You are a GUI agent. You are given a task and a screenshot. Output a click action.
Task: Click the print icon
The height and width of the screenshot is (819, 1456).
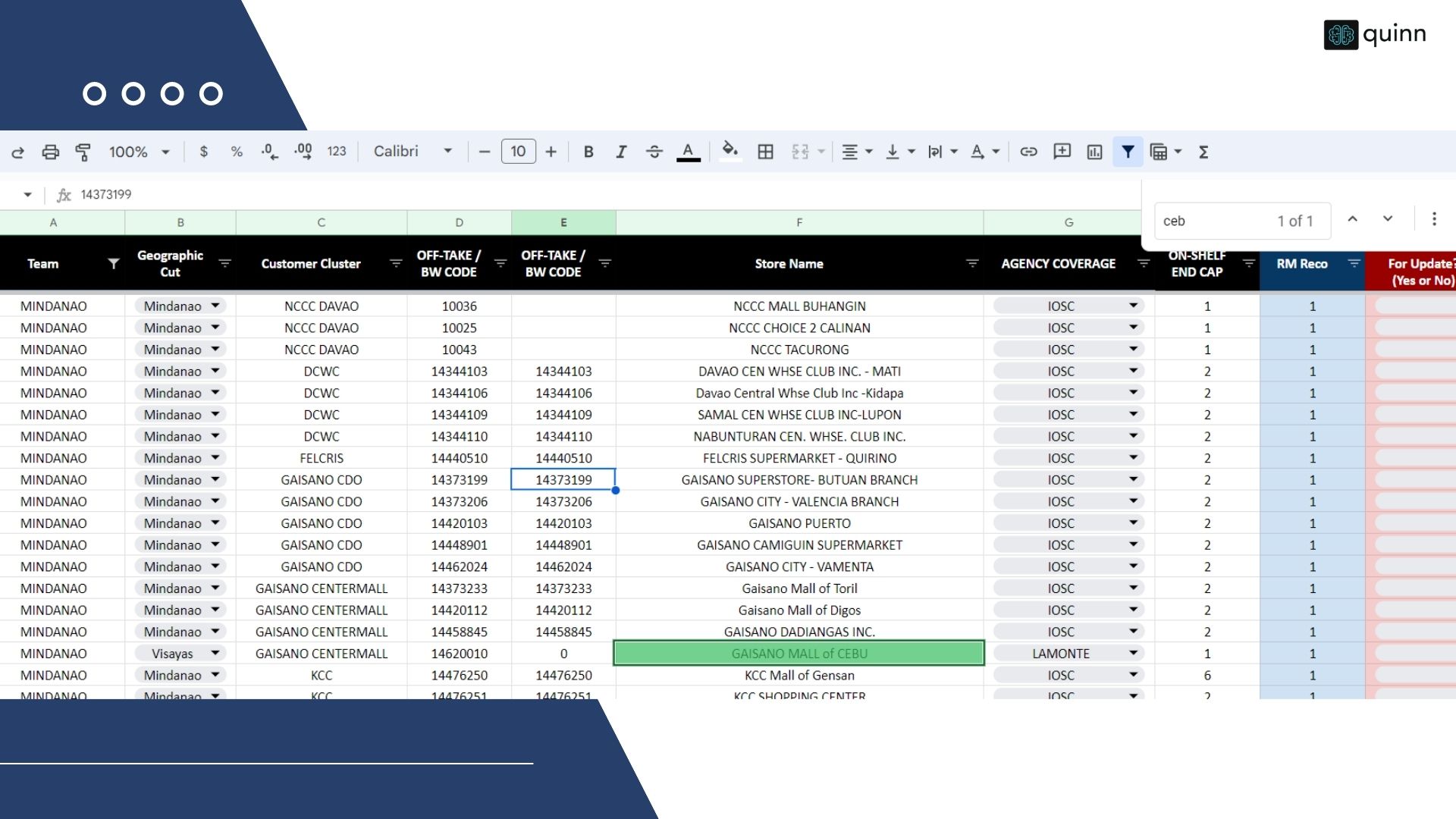tap(50, 152)
